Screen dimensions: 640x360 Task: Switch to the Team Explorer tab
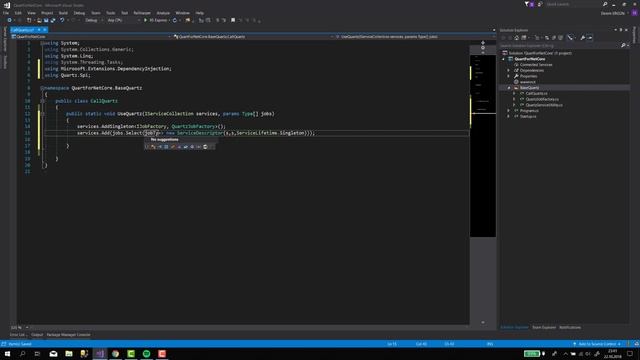click(544, 327)
